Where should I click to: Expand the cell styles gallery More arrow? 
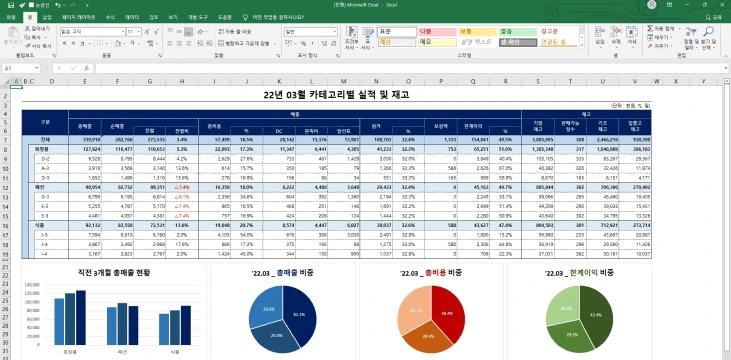[x=582, y=44]
